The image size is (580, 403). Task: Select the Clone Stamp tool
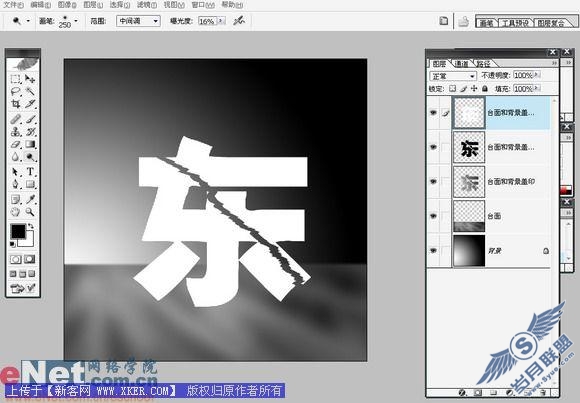pyautogui.click(x=15, y=131)
